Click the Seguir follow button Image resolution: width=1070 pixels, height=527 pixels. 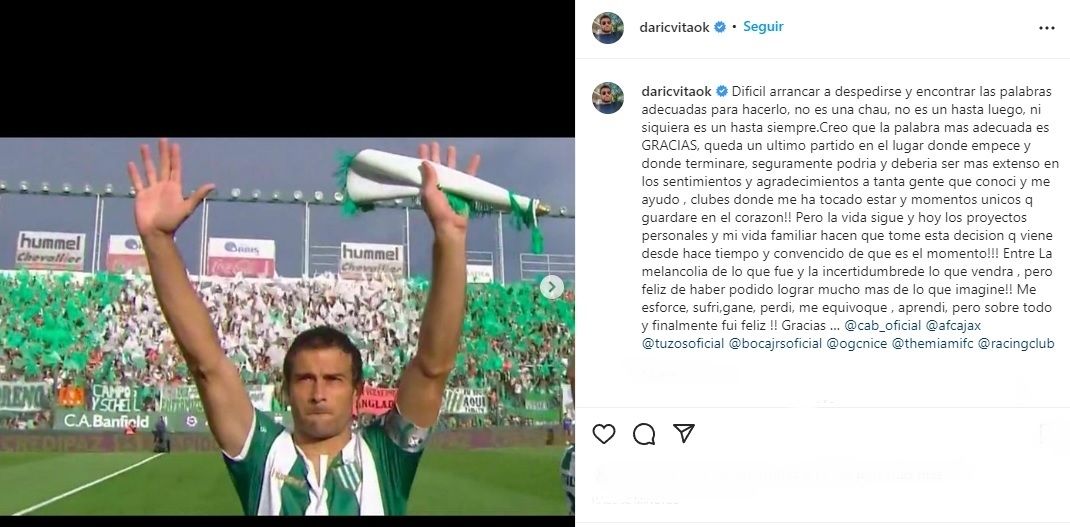click(x=763, y=27)
